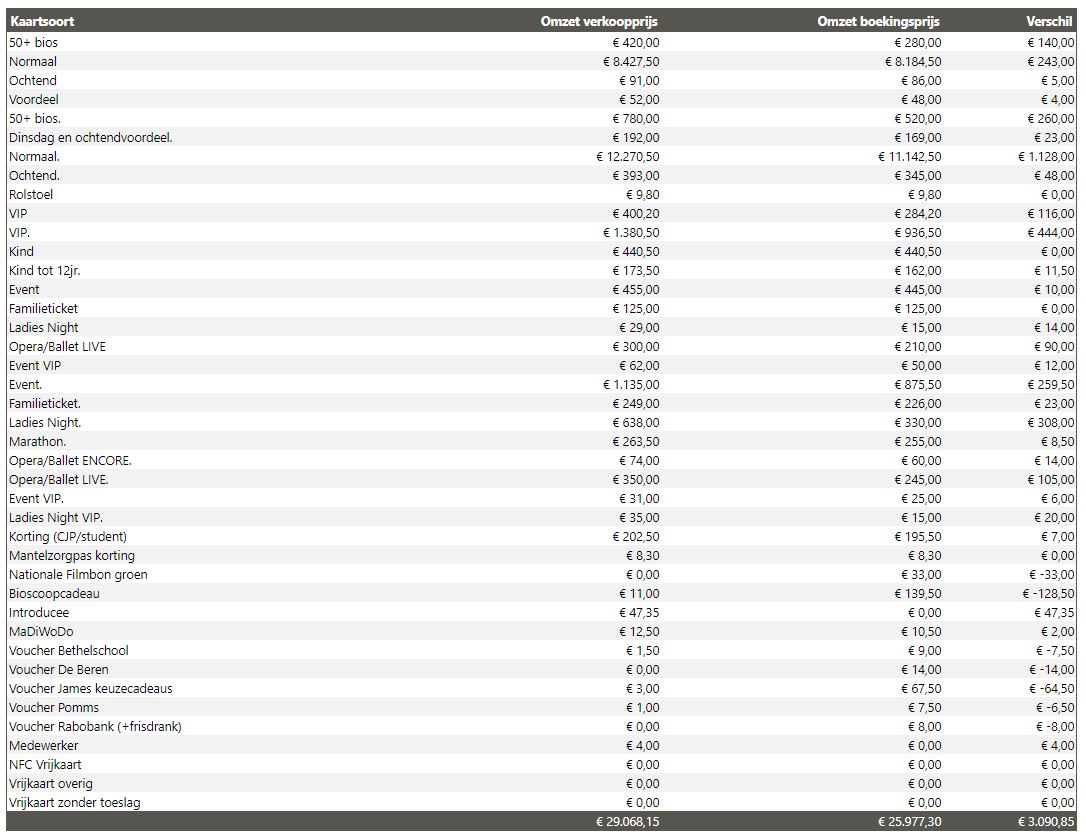1086x838 pixels.
Task: Click the value € 1.135,00
Action: (x=631, y=384)
